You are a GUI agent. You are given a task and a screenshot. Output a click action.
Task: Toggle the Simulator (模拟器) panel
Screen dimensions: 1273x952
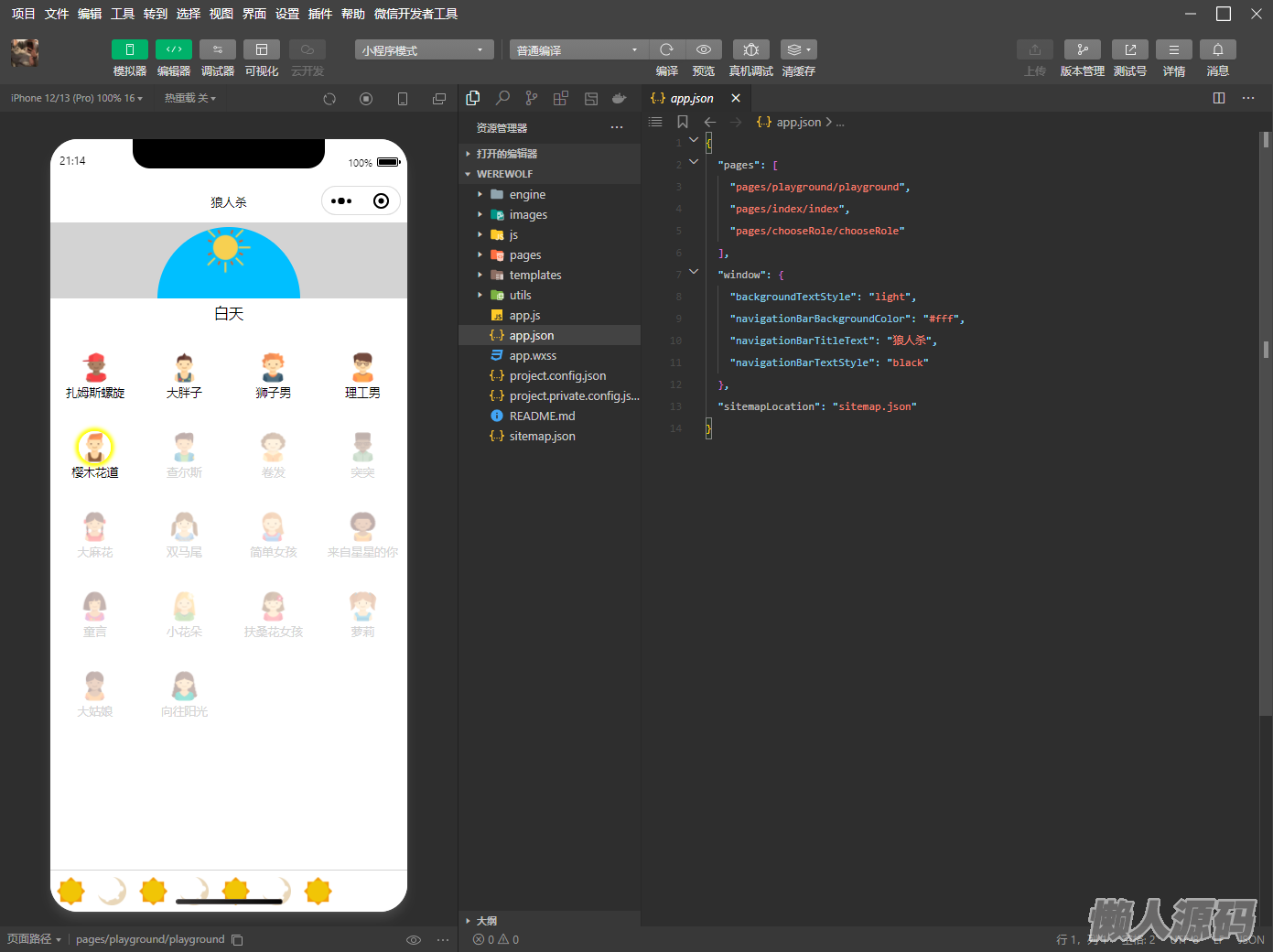pos(130,49)
